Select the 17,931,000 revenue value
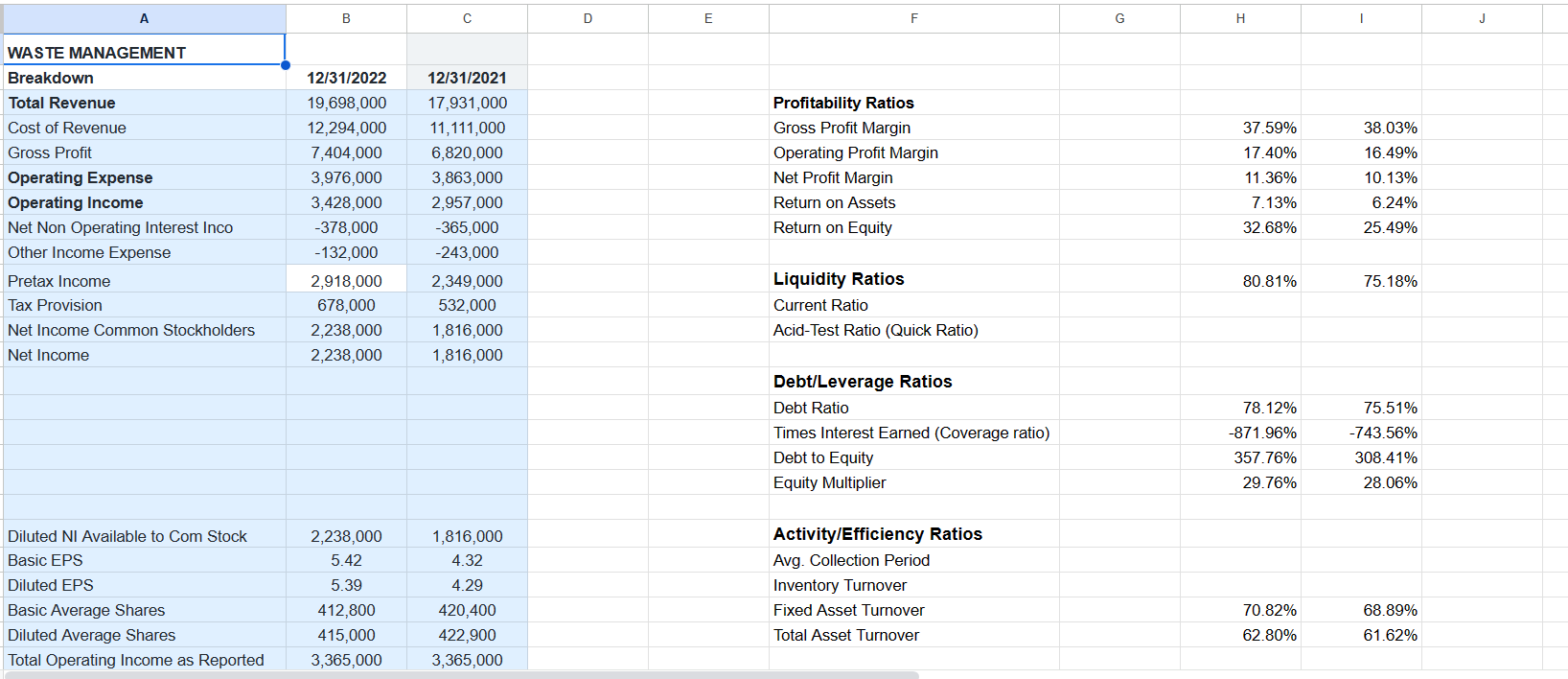The width and height of the screenshot is (1568, 679). click(x=467, y=103)
